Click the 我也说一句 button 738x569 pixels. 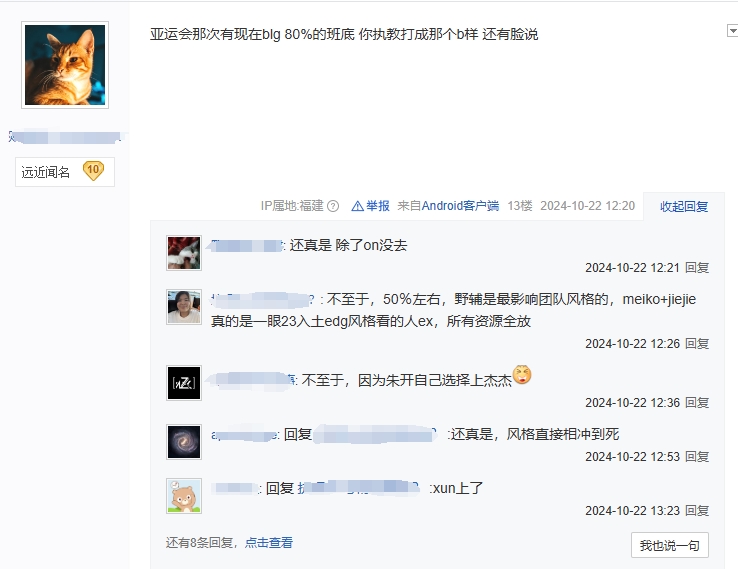670,545
